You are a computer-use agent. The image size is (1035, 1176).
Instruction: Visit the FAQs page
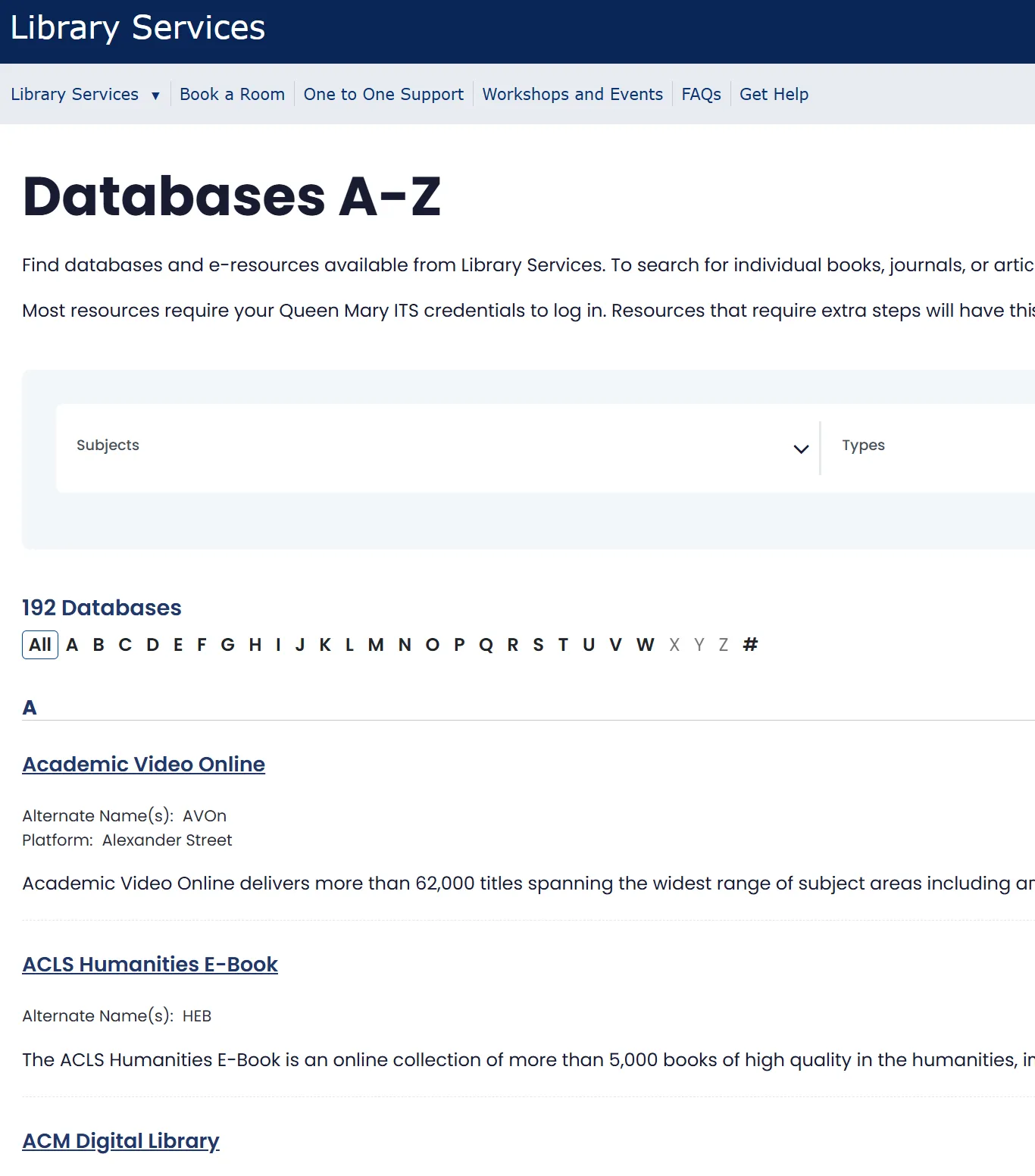pos(701,95)
